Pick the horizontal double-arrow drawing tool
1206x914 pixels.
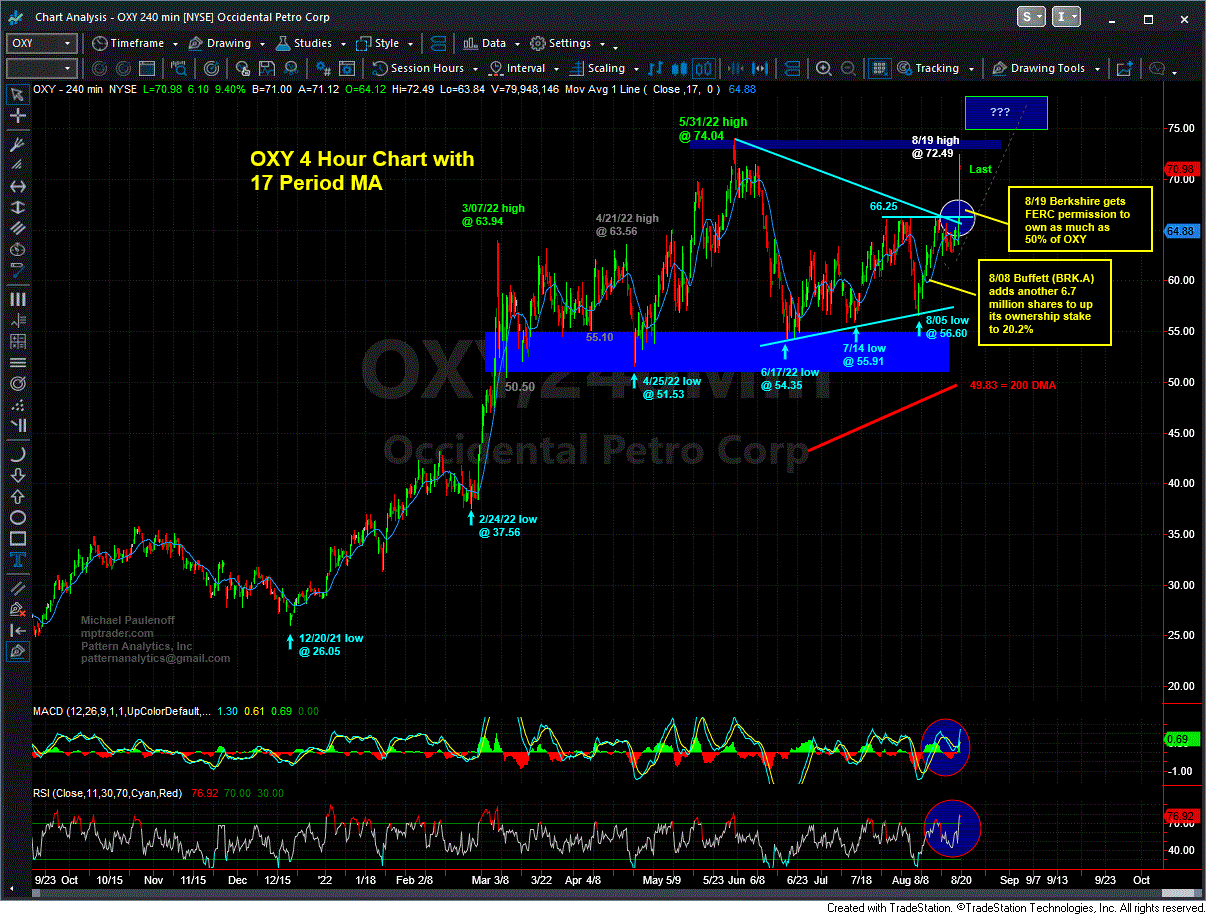pos(17,186)
